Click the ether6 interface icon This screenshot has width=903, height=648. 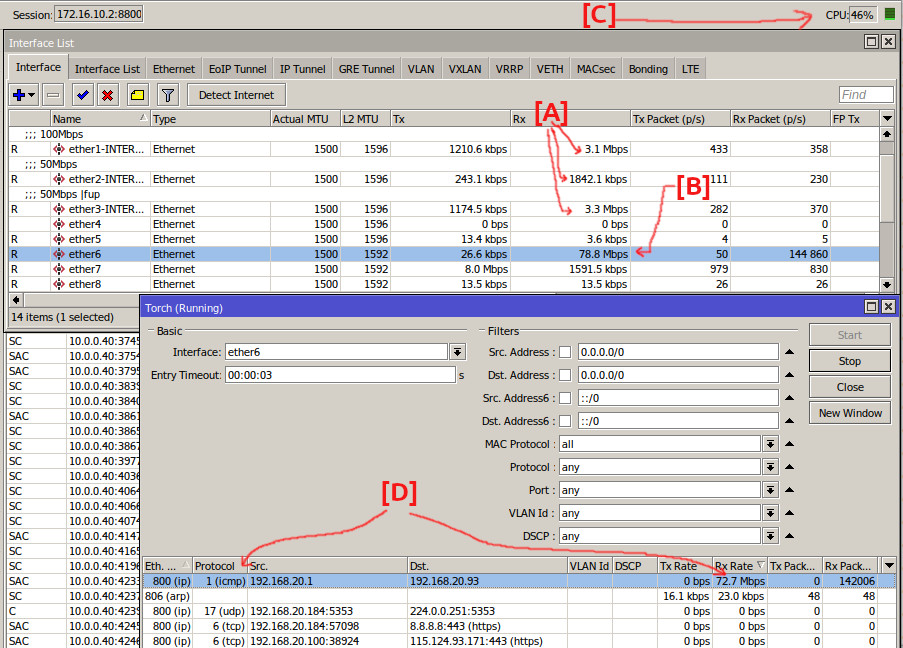(59, 254)
